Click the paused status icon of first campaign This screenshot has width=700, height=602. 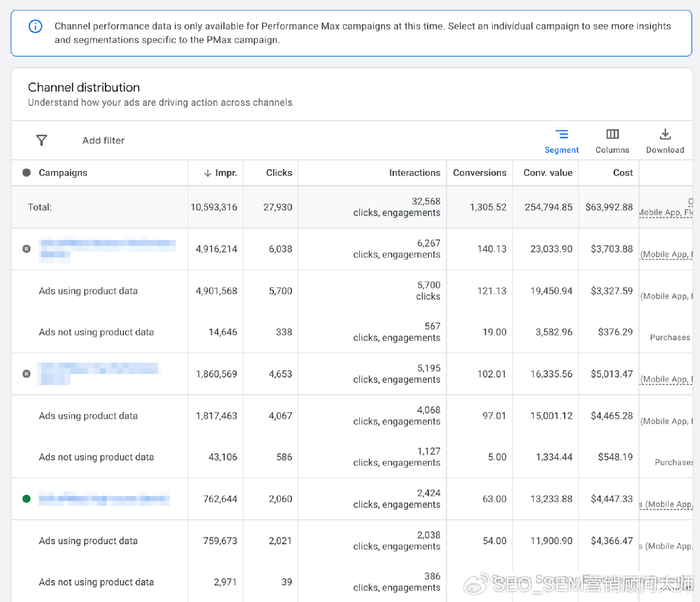pos(26,249)
